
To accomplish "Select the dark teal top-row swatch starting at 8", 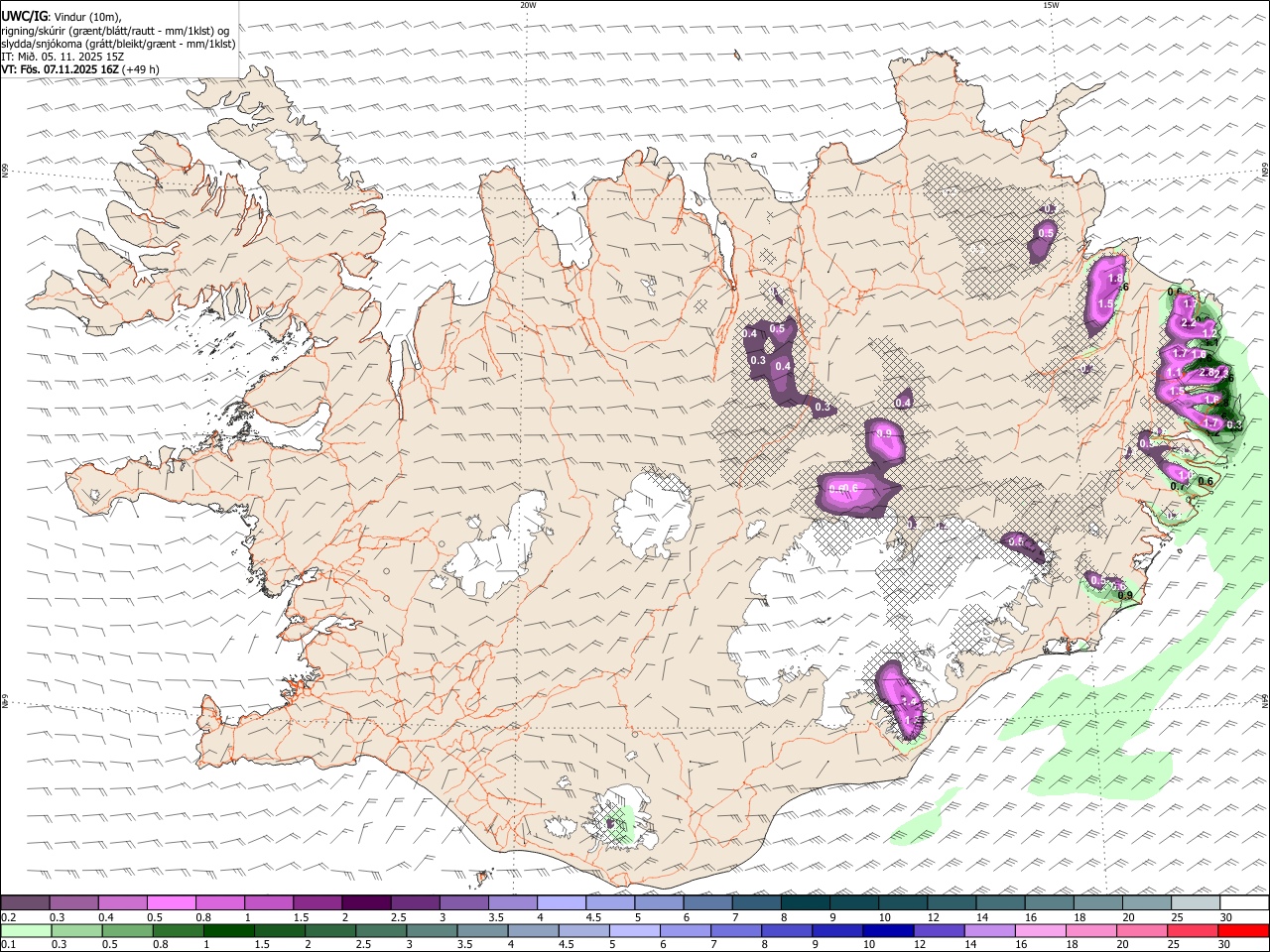I will pos(805,903).
